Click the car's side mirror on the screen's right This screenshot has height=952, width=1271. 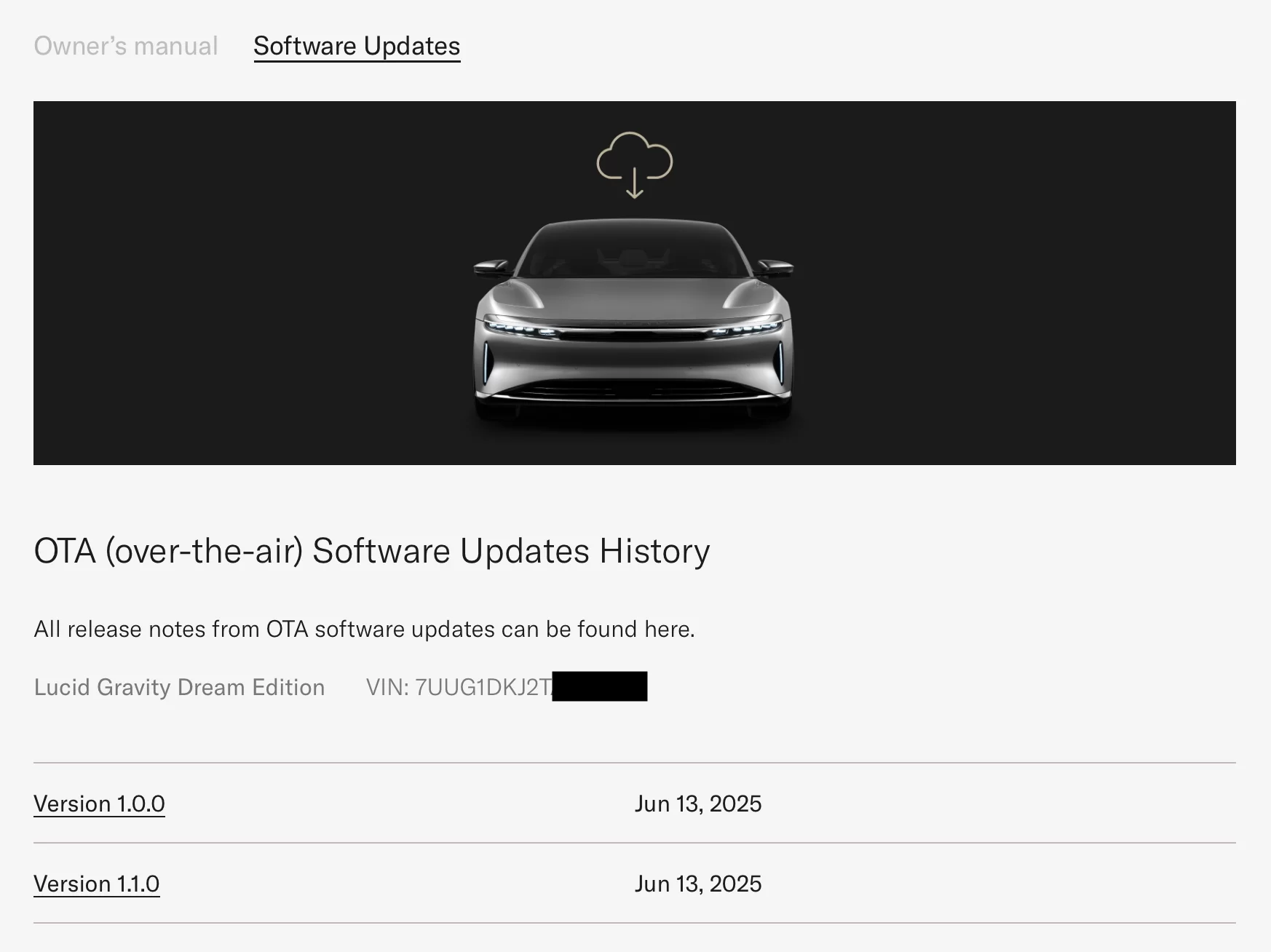point(775,266)
